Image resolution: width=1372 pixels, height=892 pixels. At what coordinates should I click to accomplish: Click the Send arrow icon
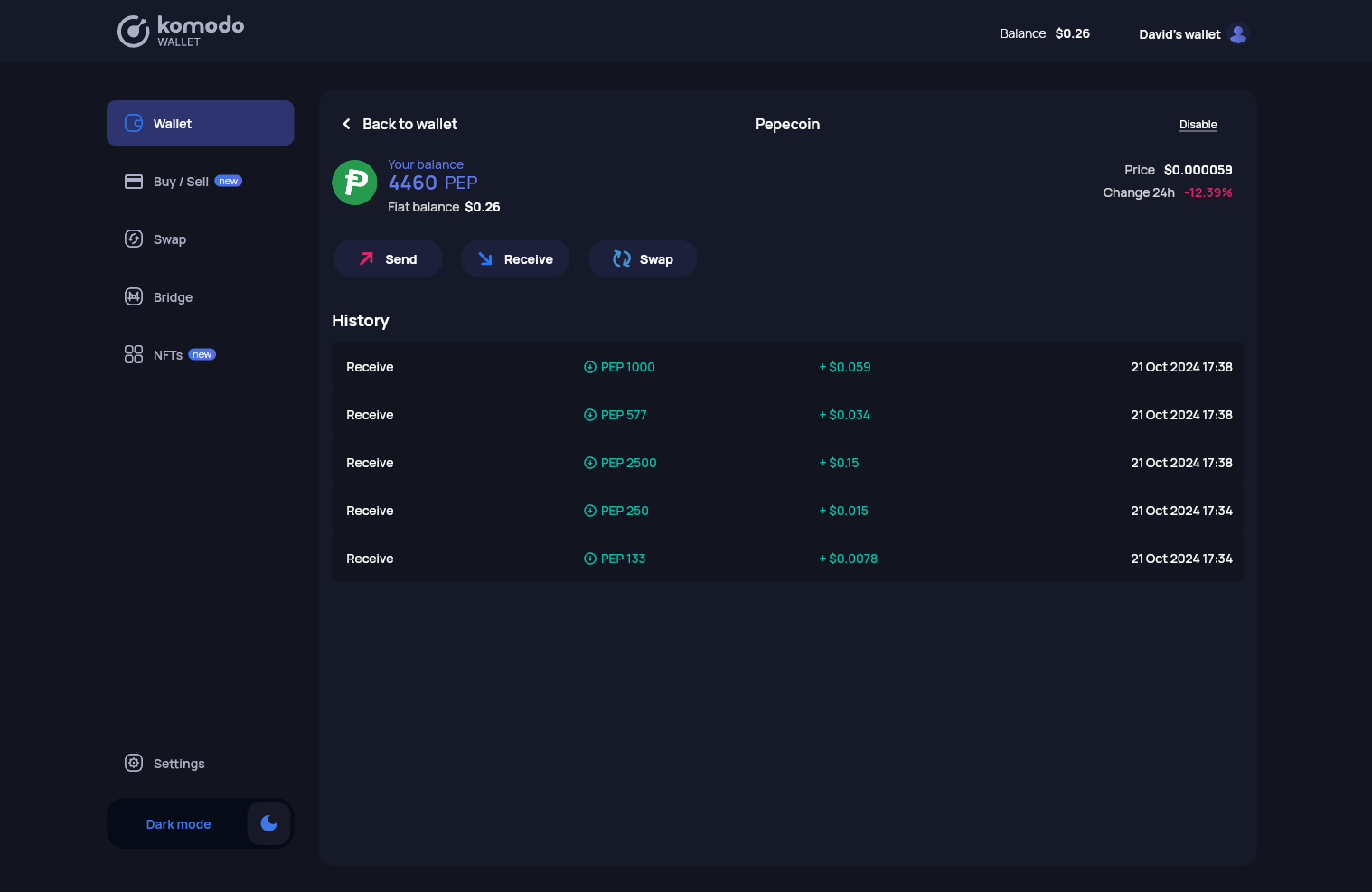coord(366,258)
